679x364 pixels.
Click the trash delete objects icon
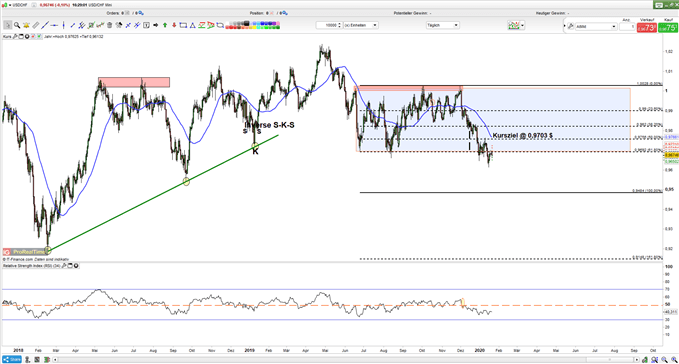[109, 26]
